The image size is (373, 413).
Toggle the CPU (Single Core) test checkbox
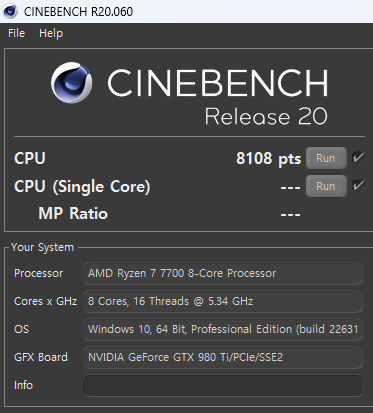click(358, 185)
